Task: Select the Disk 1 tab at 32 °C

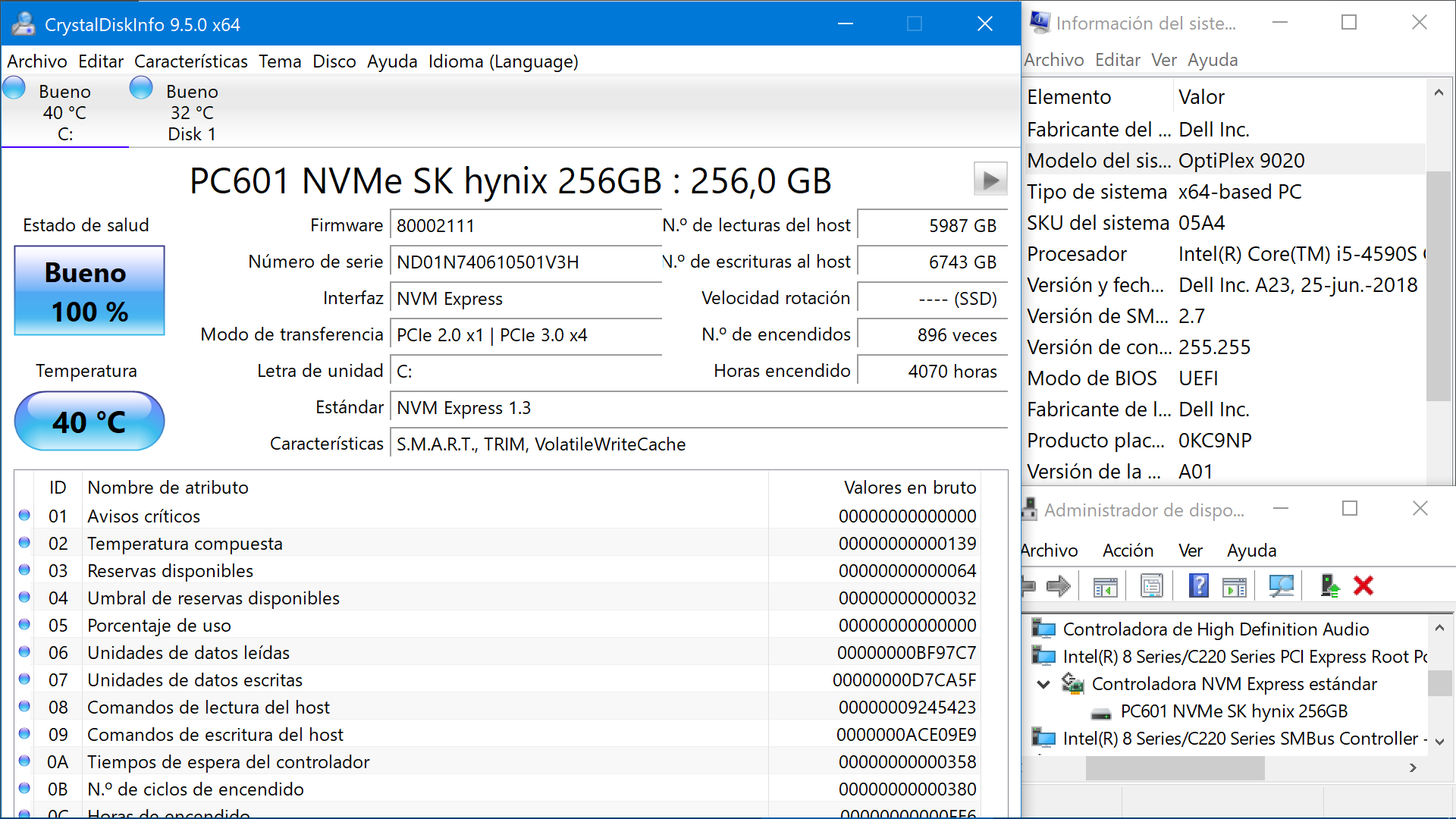Action: click(x=192, y=111)
